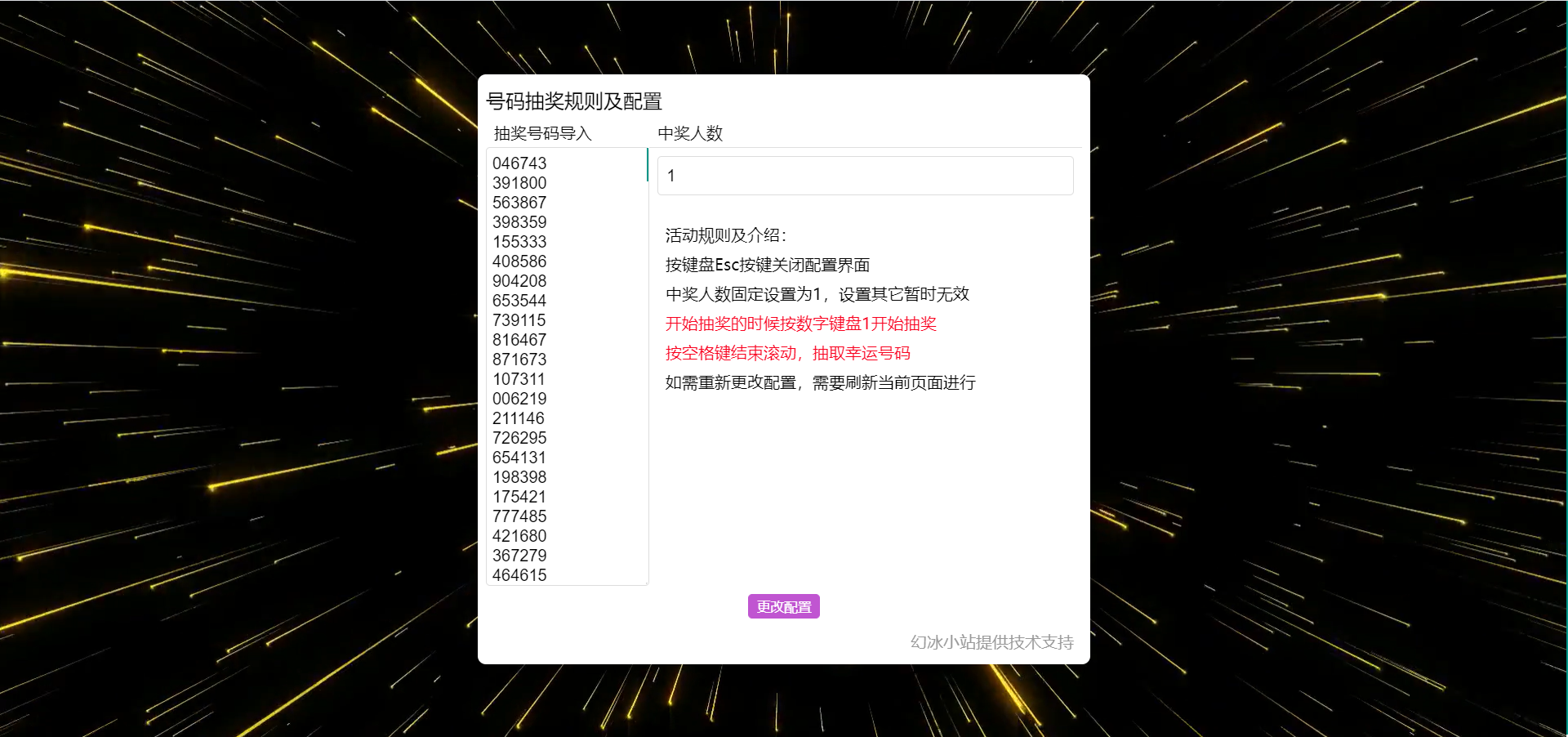
Task: Click the number 739115 in list
Action: 519,320
